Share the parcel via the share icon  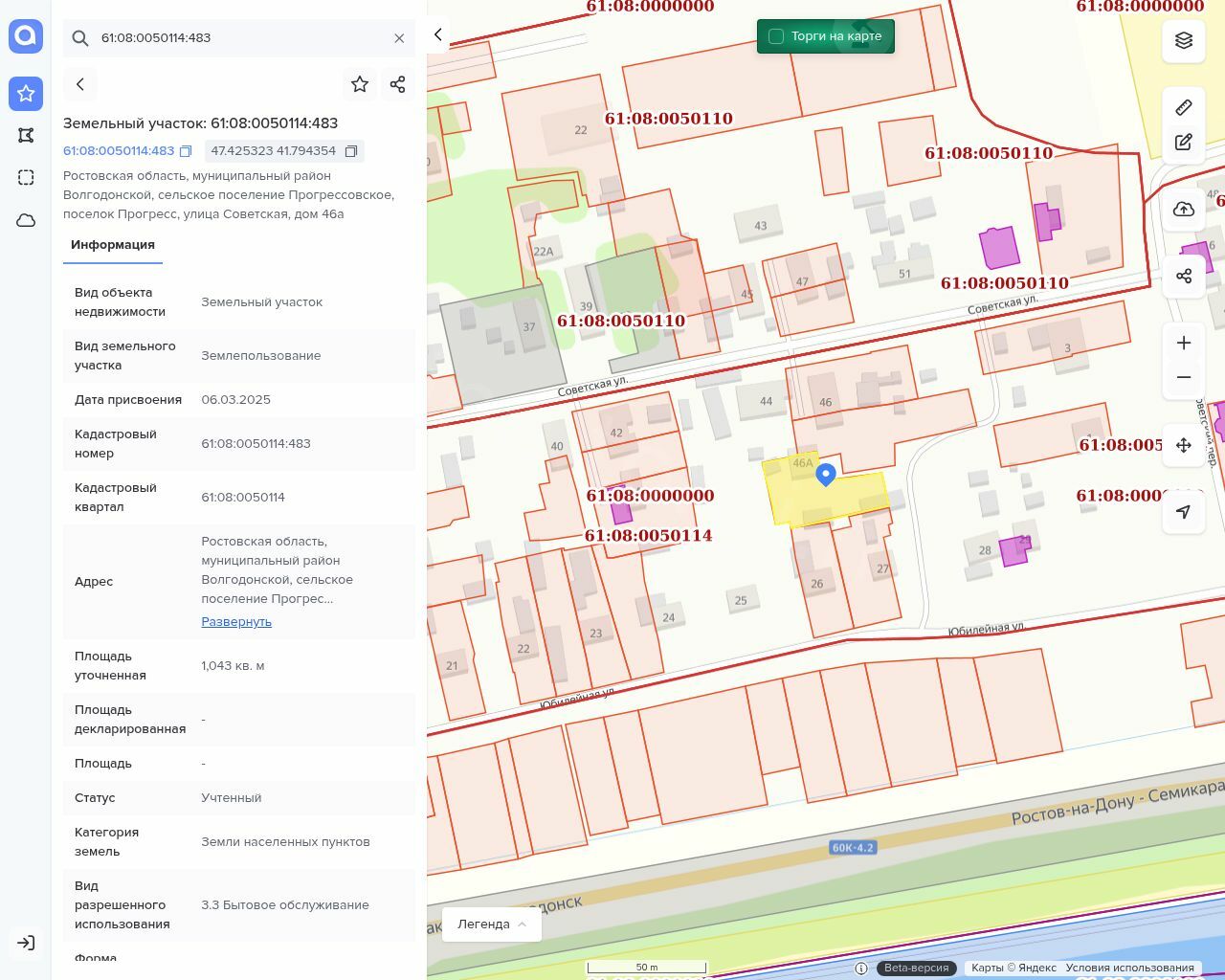pyautogui.click(x=398, y=84)
